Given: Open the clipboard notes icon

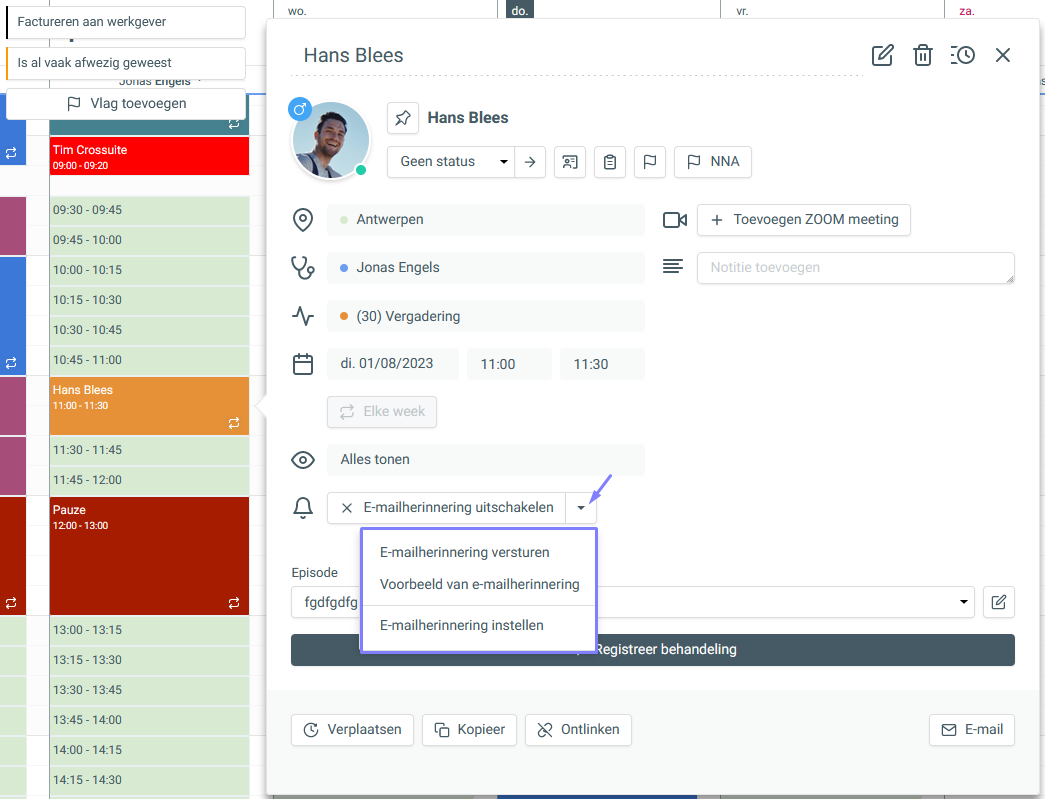Looking at the screenshot, I should [x=610, y=162].
